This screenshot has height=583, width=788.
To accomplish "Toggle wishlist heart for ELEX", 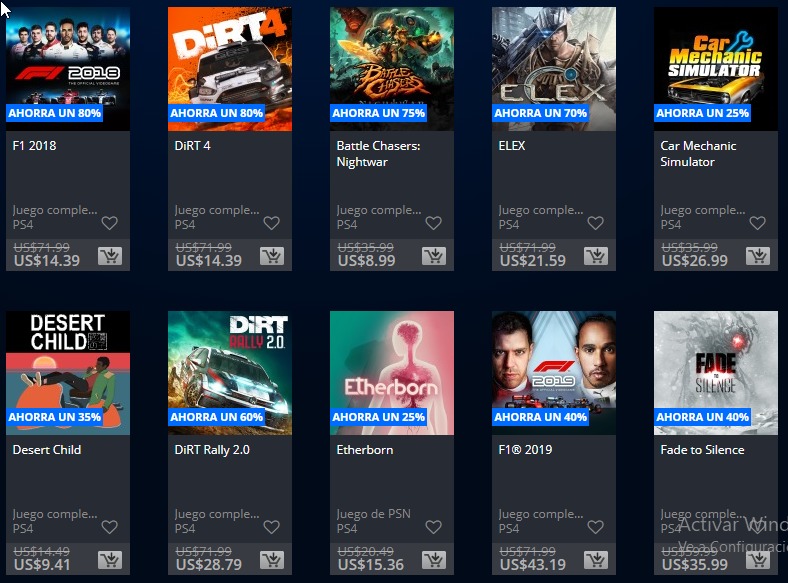I will [x=596, y=223].
